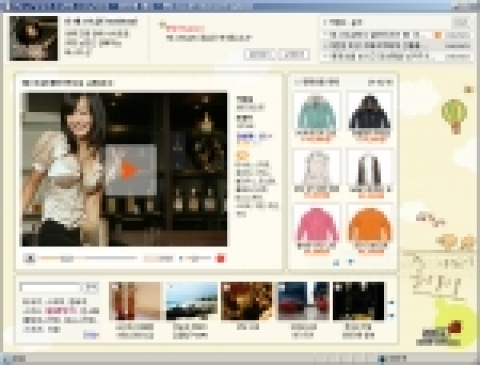
Task: Click the orange play button over the video
Action: [131, 170]
